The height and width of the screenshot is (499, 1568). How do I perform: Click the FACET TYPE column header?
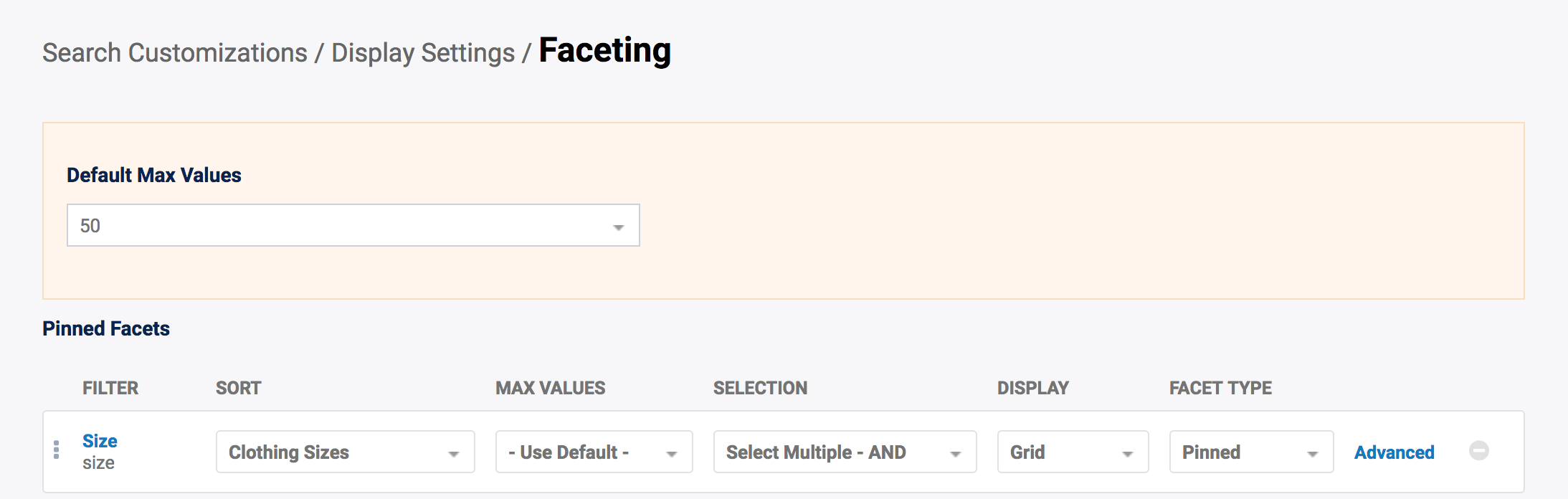1220,388
